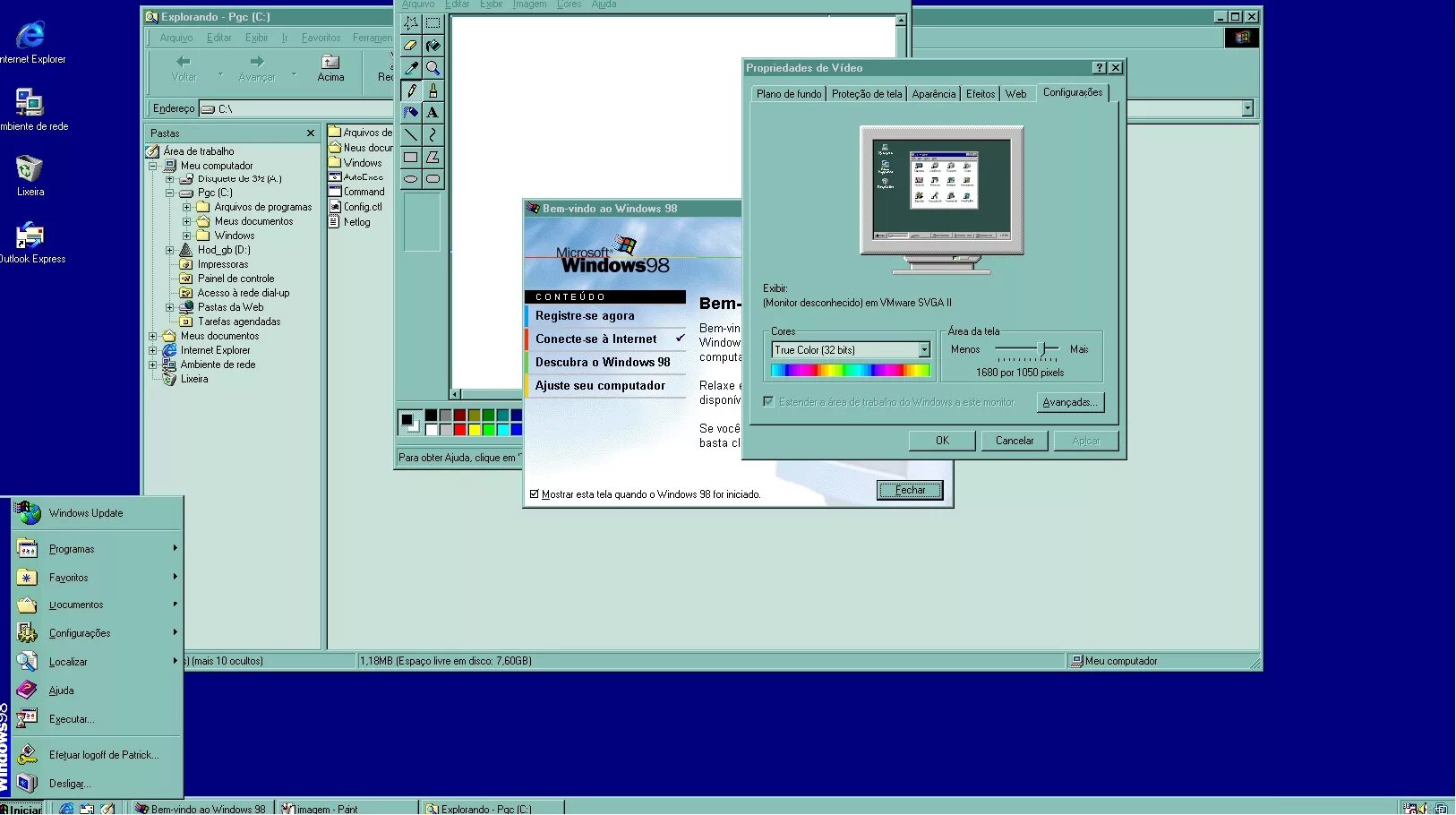Select the Curve tool in Paint
Viewport: 1456px width, 815px height.
[x=433, y=135]
